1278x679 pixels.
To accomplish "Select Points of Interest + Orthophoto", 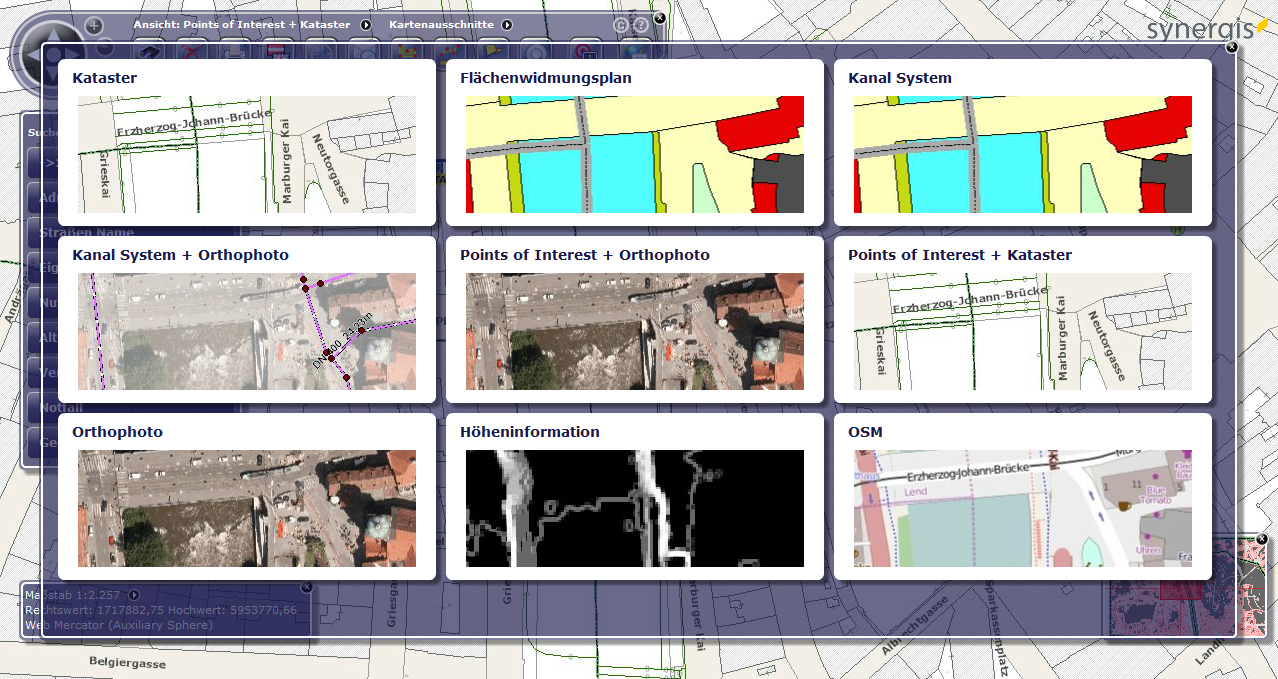I will pos(635,319).
